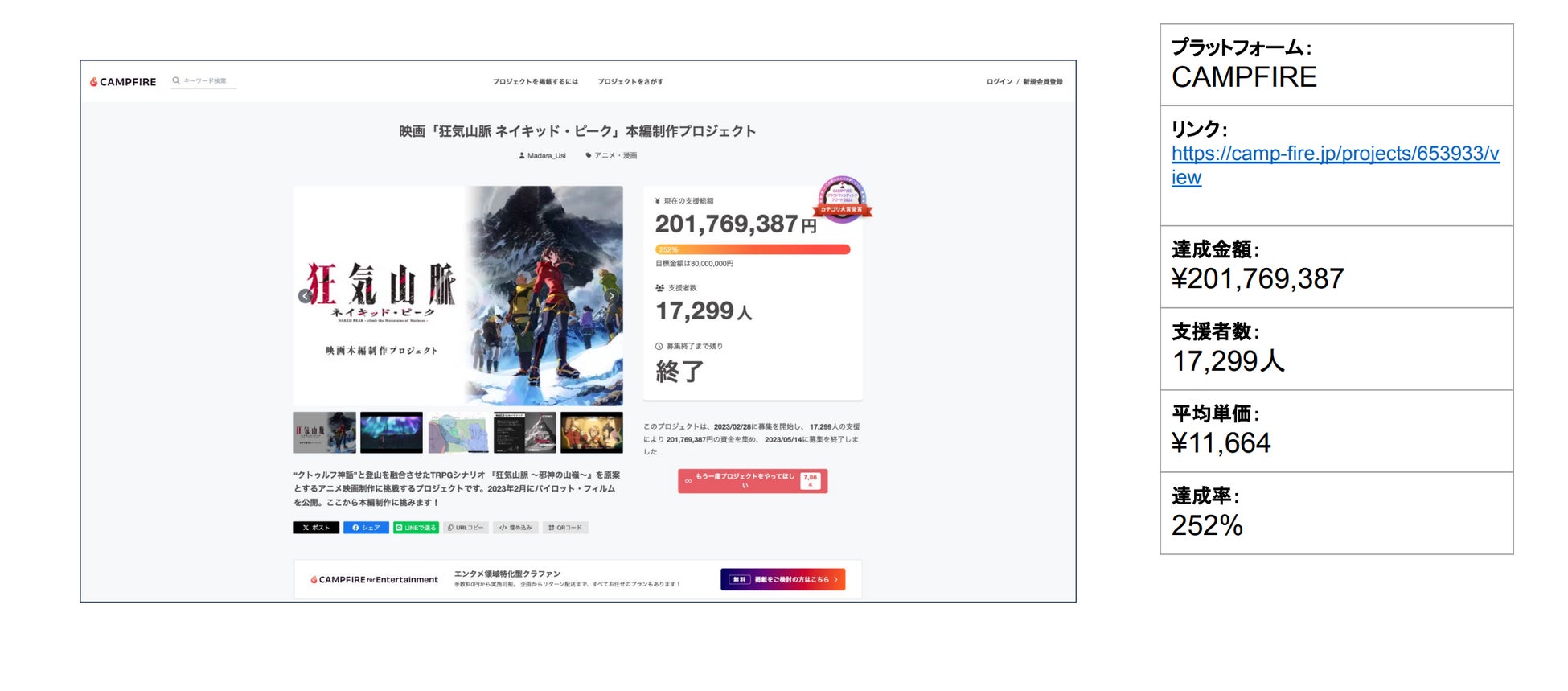The height and width of the screenshot is (691, 1568).
Task: Click the 掲載をご検討の方はこちら banner button
Action: (x=783, y=579)
